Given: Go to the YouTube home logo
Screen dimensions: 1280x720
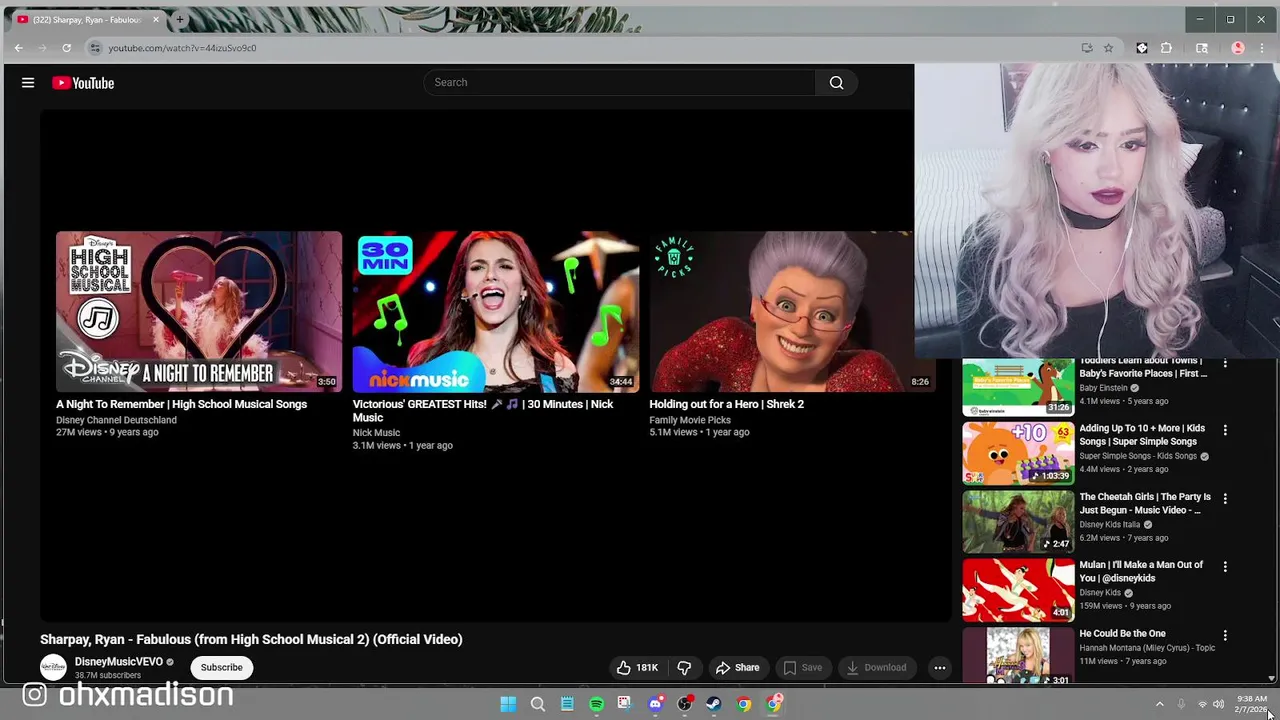Looking at the screenshot, I should 83,83.
